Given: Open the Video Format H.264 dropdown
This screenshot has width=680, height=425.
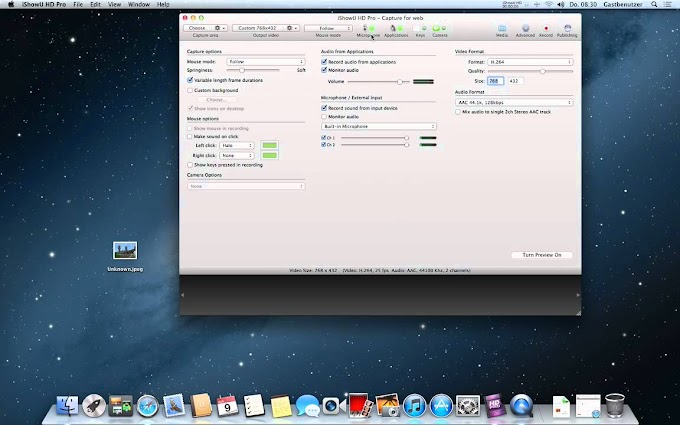Looking at the screenshot, I should pyautogui.click(x=530, y=62).
